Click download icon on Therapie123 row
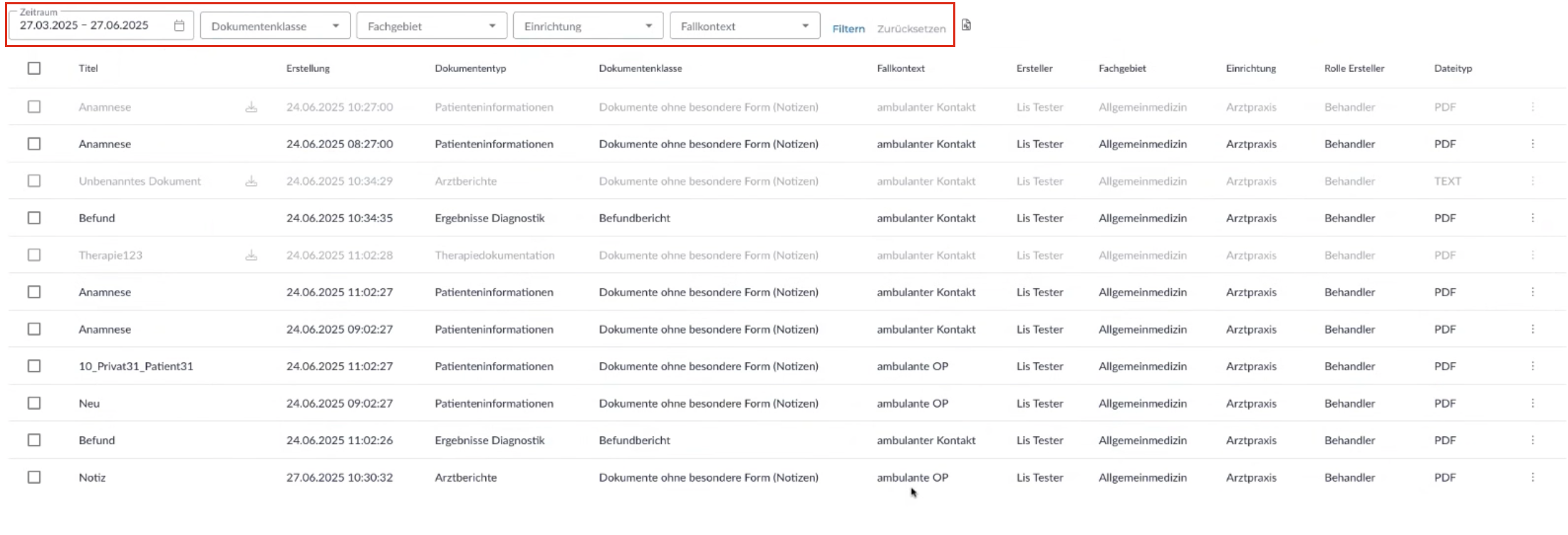Viewport: 1568px width, 535px height. click(251, 255)
